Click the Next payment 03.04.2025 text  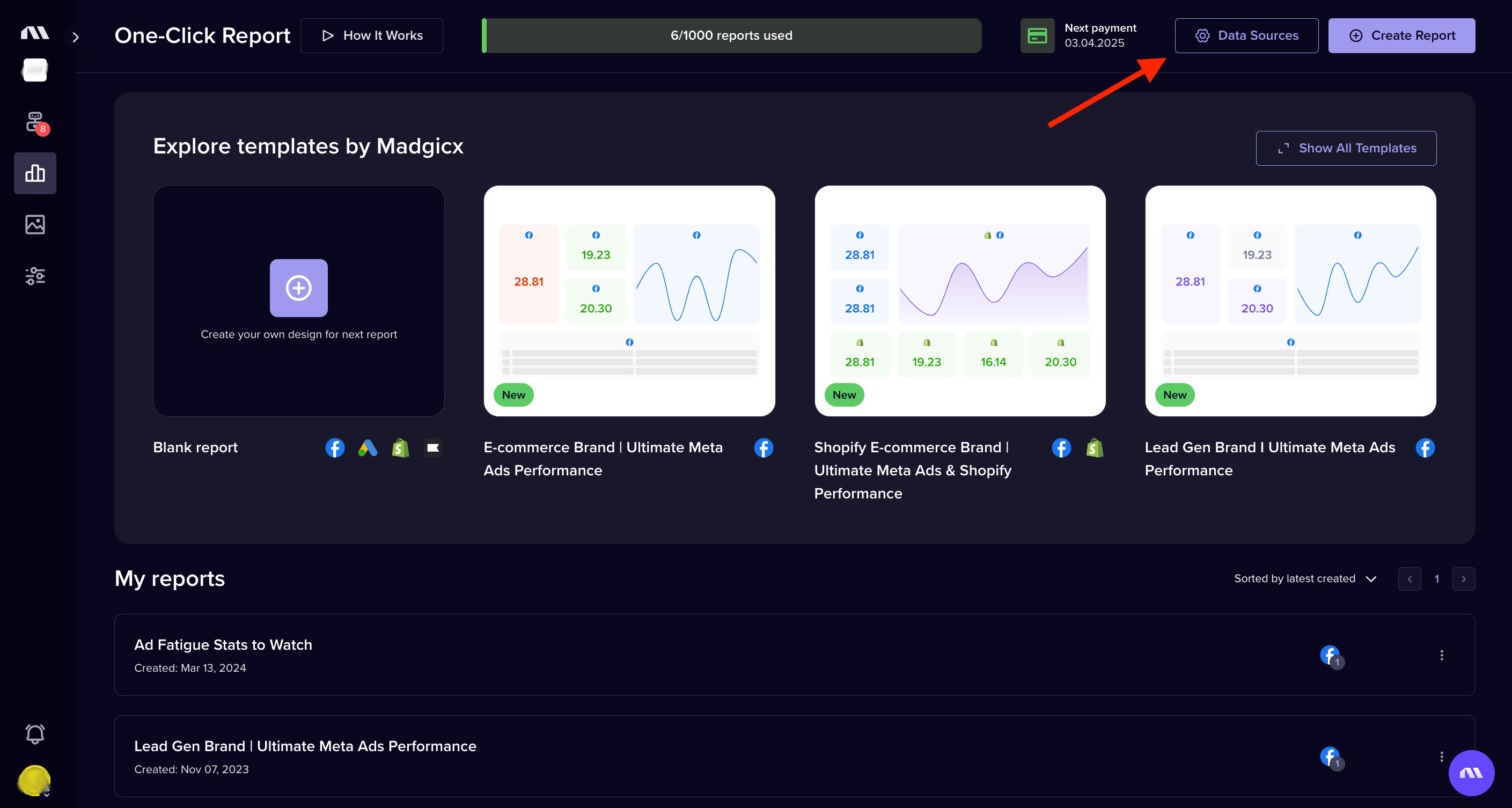pos(1100,35)
